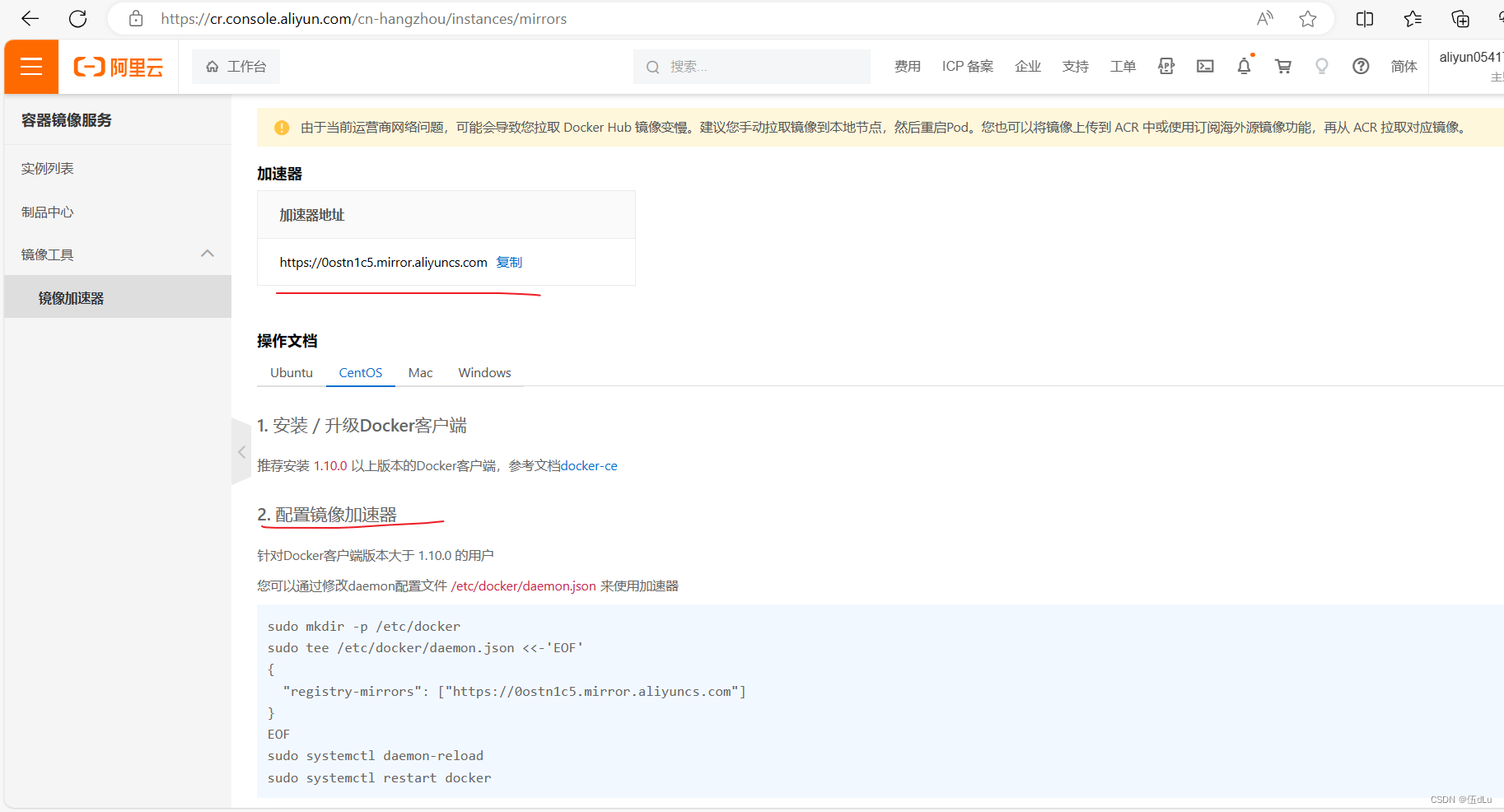Switch to the Windows tab
Screen dimensions: 1504x812
[x=485, y=372]
